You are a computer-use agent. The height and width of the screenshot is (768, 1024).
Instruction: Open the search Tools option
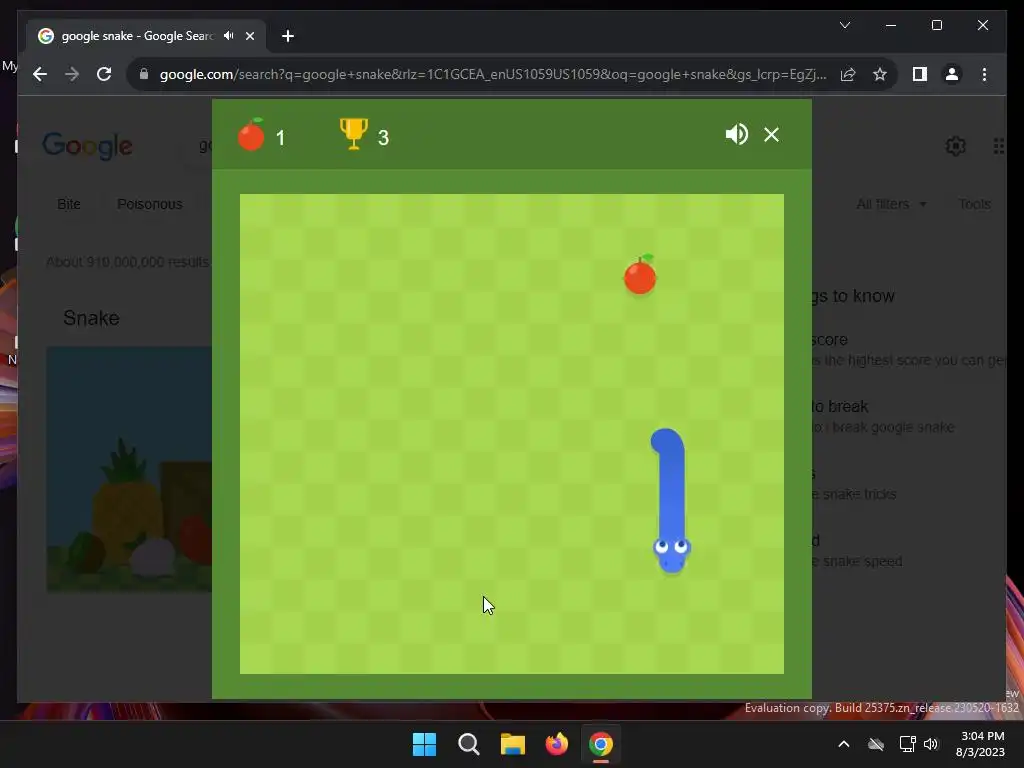974,204
